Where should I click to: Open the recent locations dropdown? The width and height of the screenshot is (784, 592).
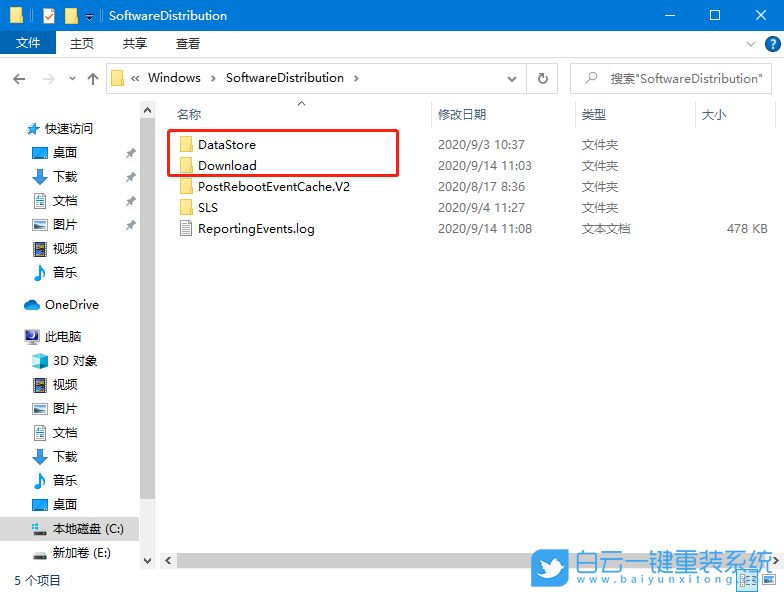(72, 78)
